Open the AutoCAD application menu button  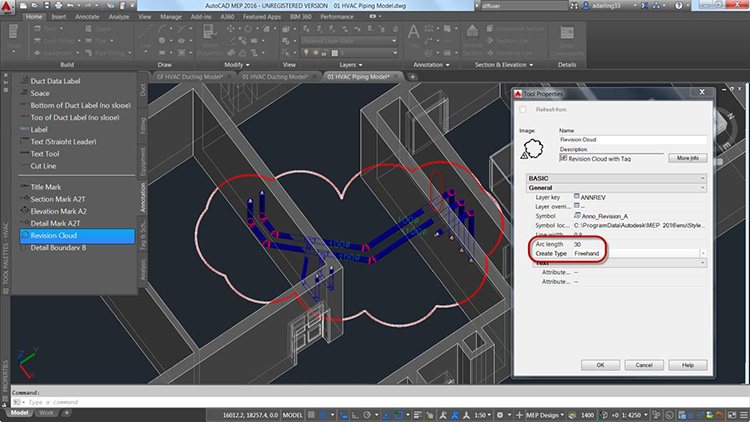7,8
